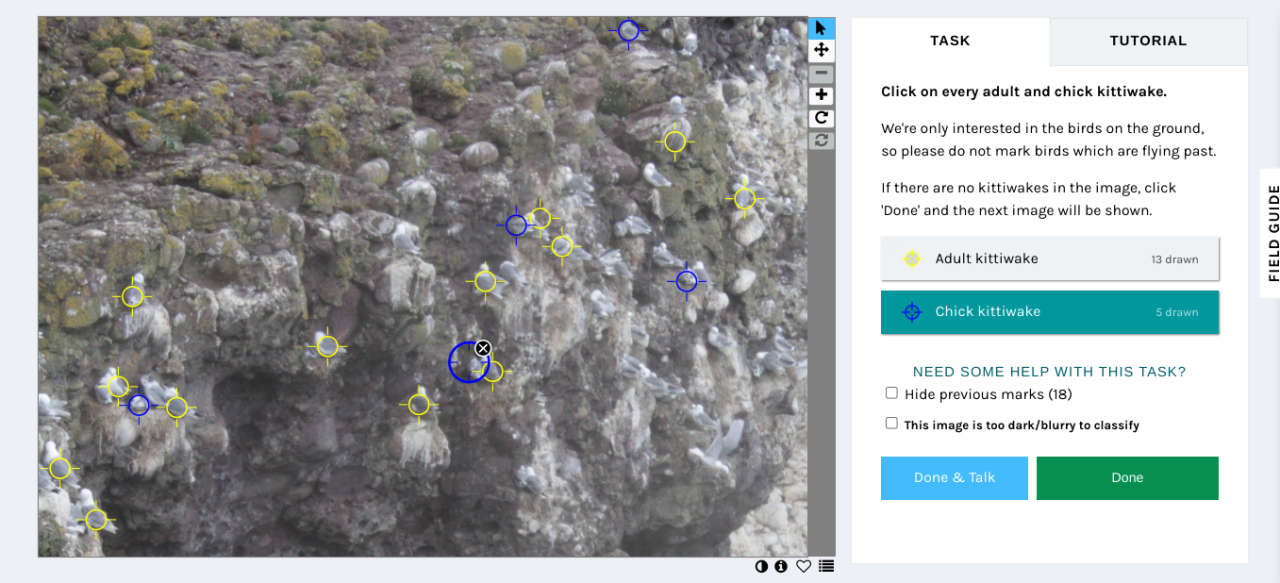Click the Done & Talk button
Screen dimensions: 1280x583
[x=954, y=478]
